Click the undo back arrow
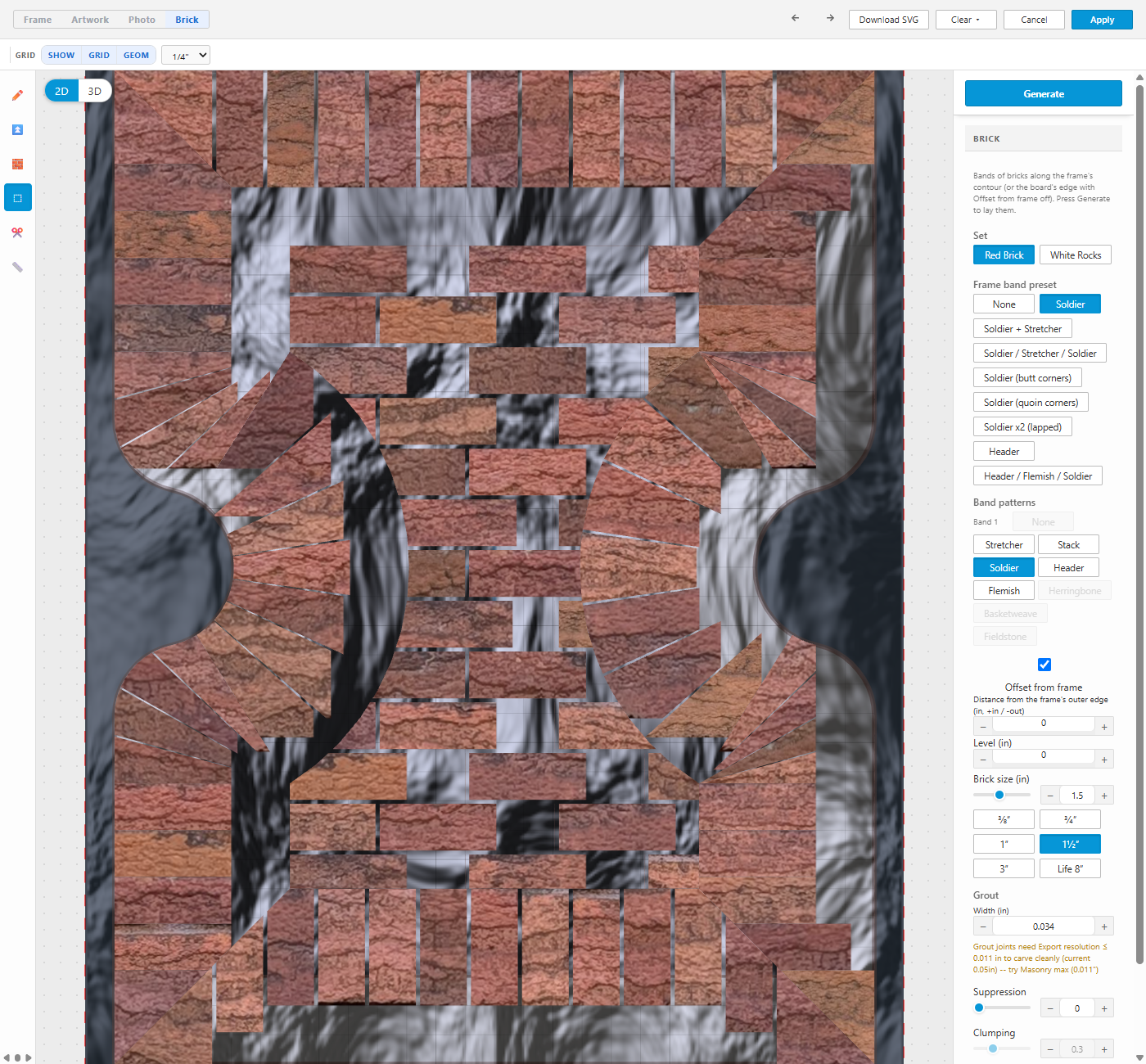The image size is (1146, 1064). 795,19
